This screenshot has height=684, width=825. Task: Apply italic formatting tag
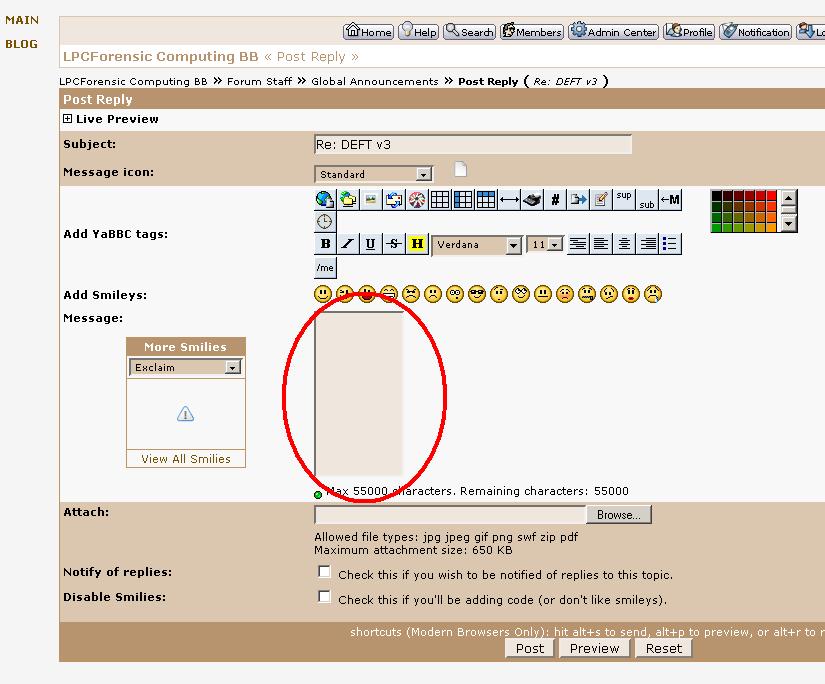pos(347,244)
